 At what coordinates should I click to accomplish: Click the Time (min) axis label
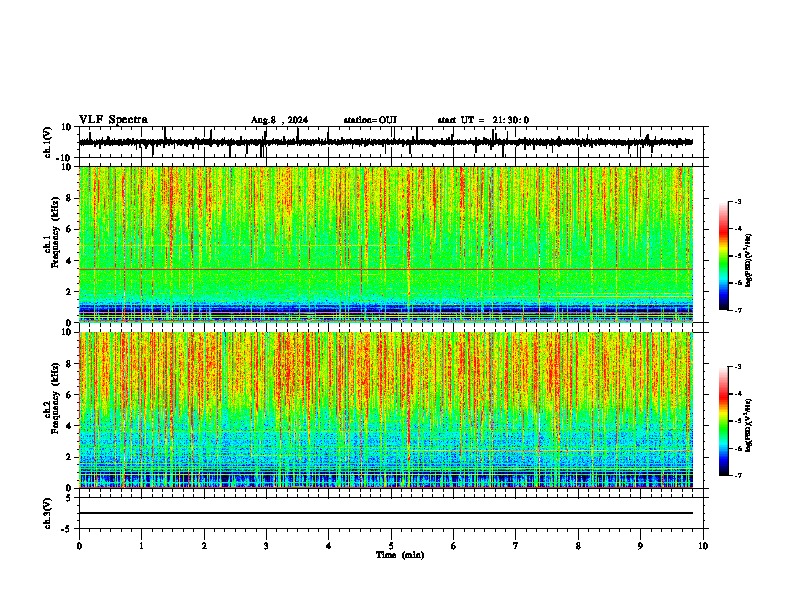pos(400,555)
